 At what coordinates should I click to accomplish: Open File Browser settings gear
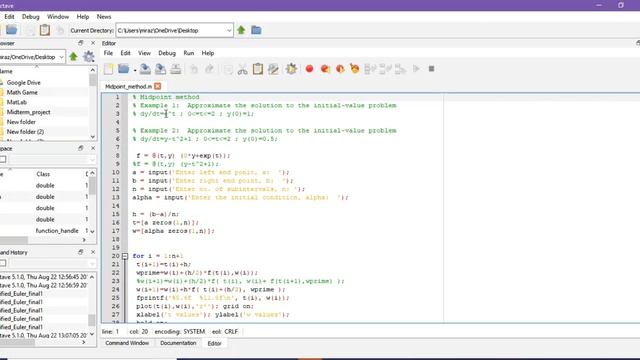click(89, 57)
